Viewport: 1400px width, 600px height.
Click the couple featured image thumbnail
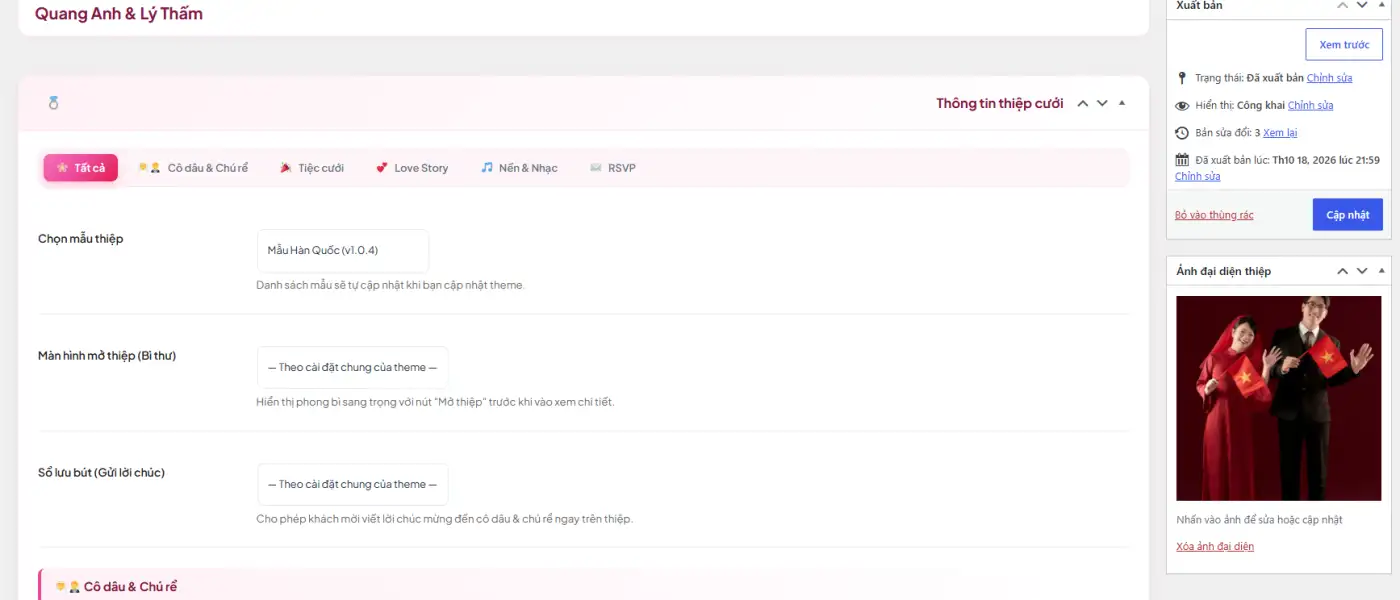(1278, 398)
